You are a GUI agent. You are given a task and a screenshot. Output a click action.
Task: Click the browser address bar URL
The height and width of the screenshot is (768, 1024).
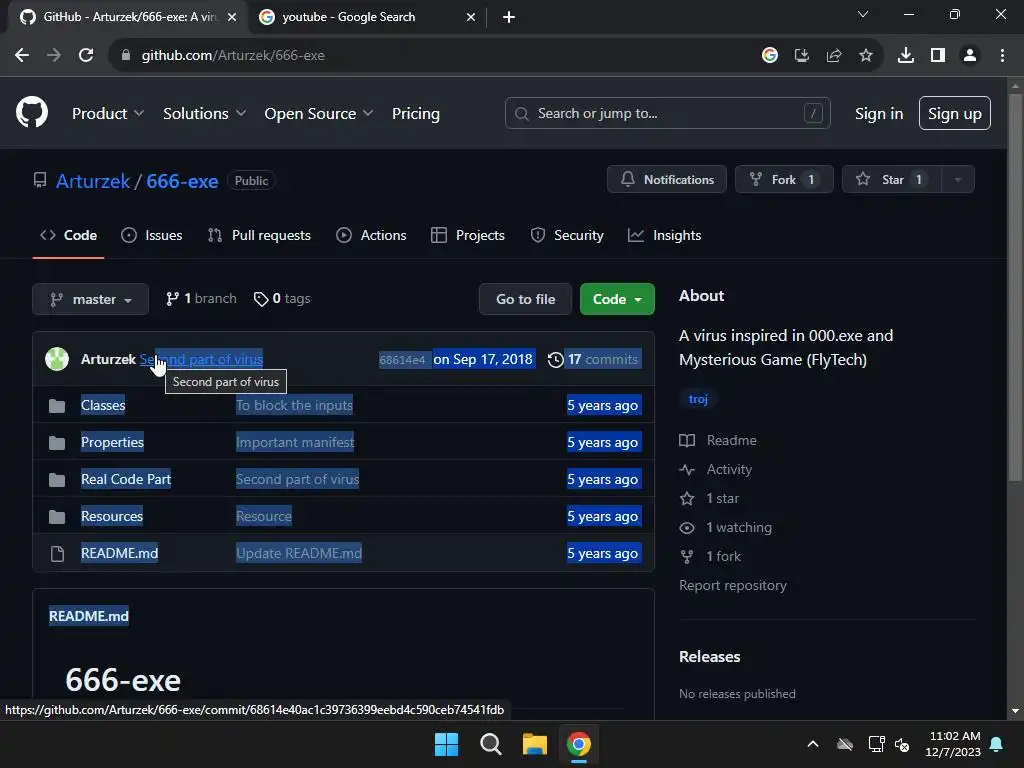(233, 56)
